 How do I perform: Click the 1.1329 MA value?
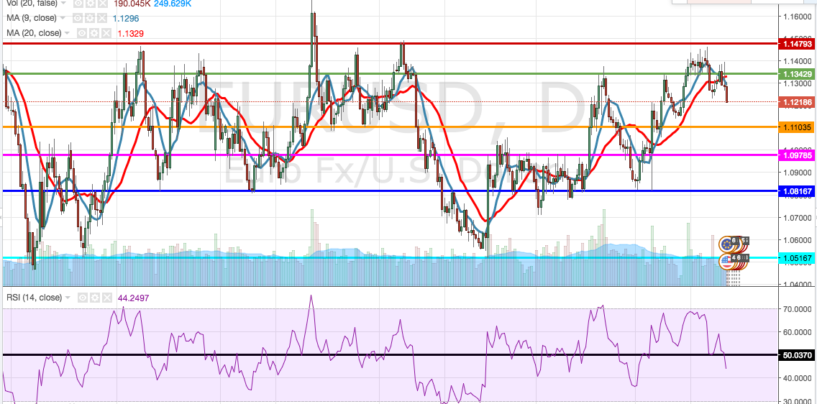[x=131, y=33]
